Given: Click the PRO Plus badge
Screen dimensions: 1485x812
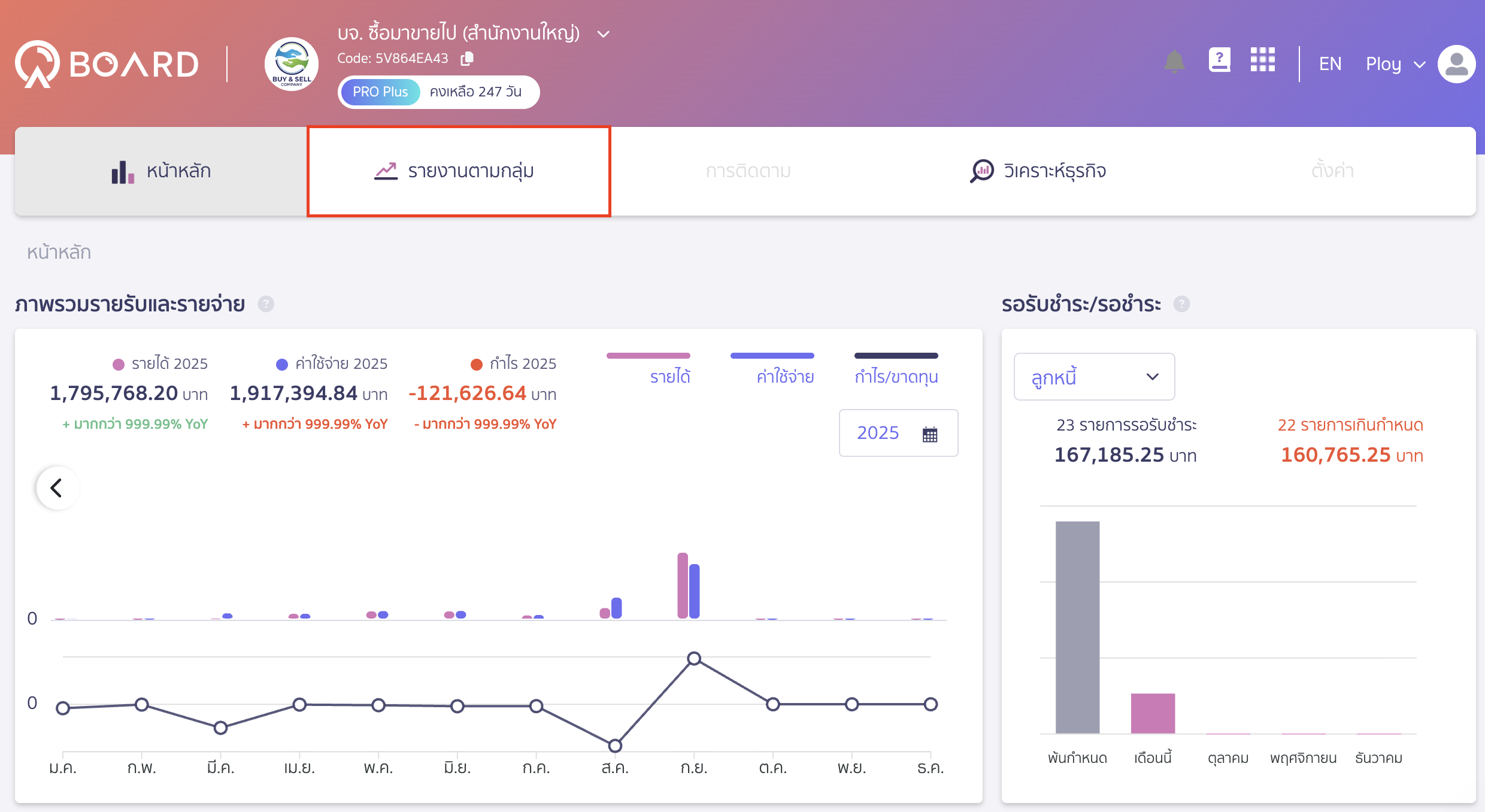Looking at the screenshot, I should pos(380,92).
